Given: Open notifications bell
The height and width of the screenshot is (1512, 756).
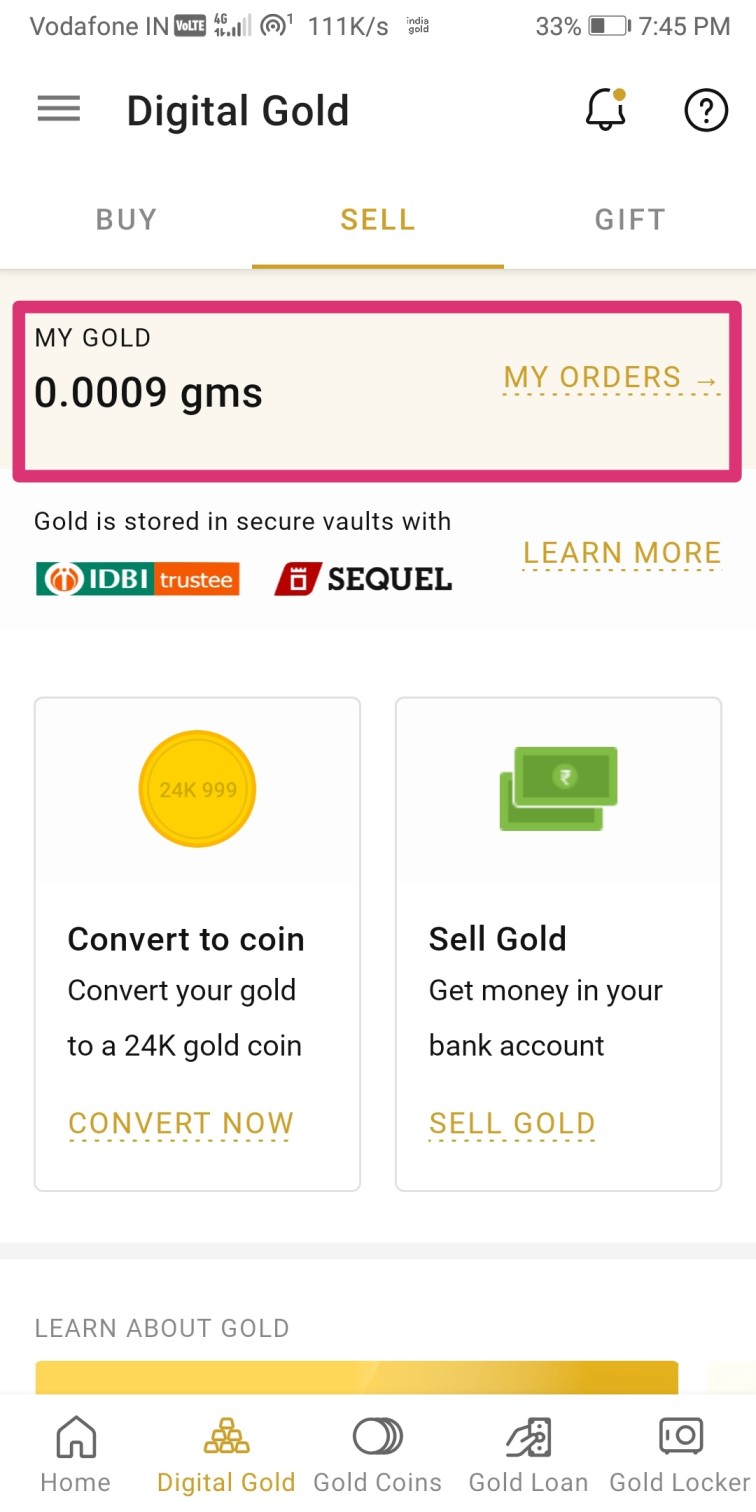Looking at the screenshot, I should point(605,109).
